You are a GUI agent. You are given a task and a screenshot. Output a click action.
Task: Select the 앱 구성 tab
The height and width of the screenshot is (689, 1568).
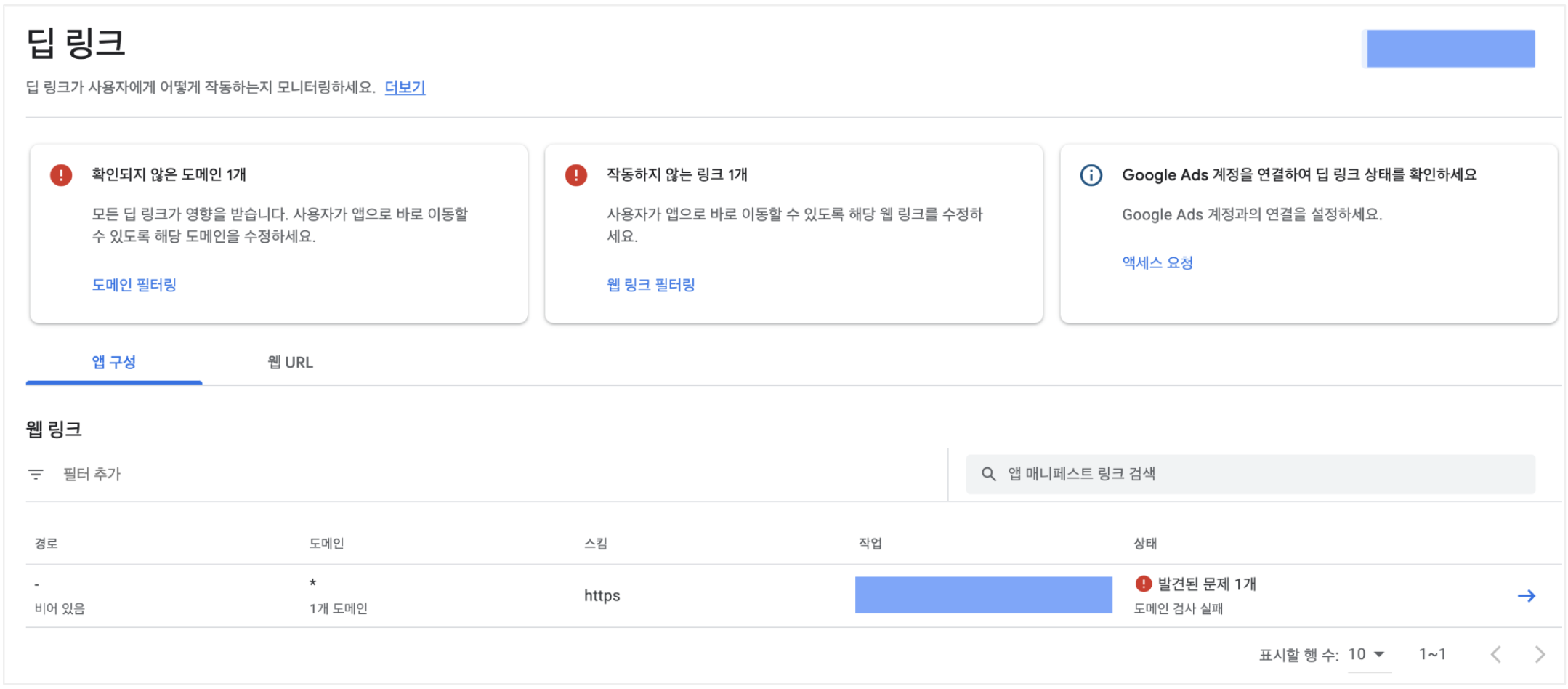tap(114, 363)
